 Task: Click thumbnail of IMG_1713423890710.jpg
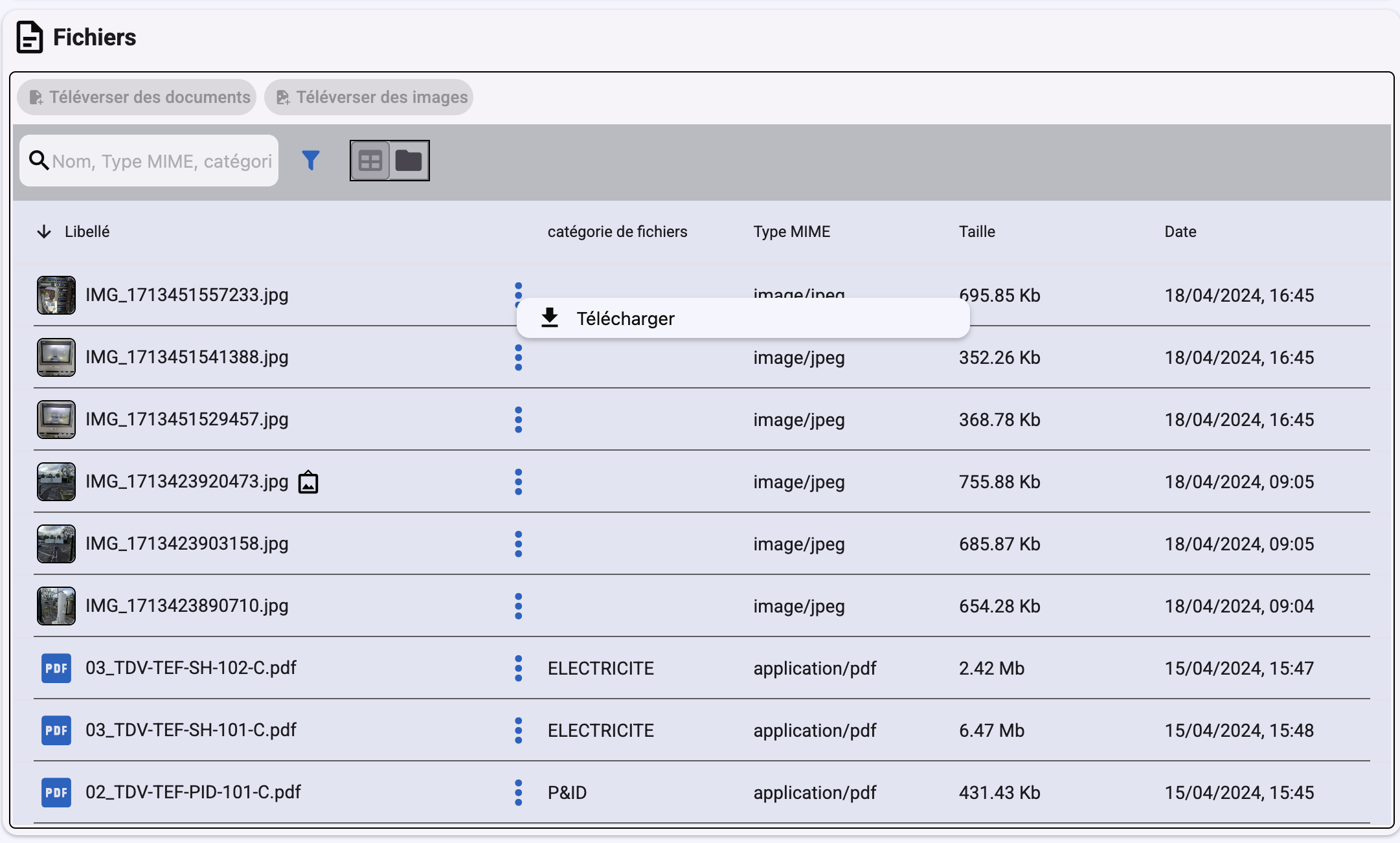tap(56, 606)
